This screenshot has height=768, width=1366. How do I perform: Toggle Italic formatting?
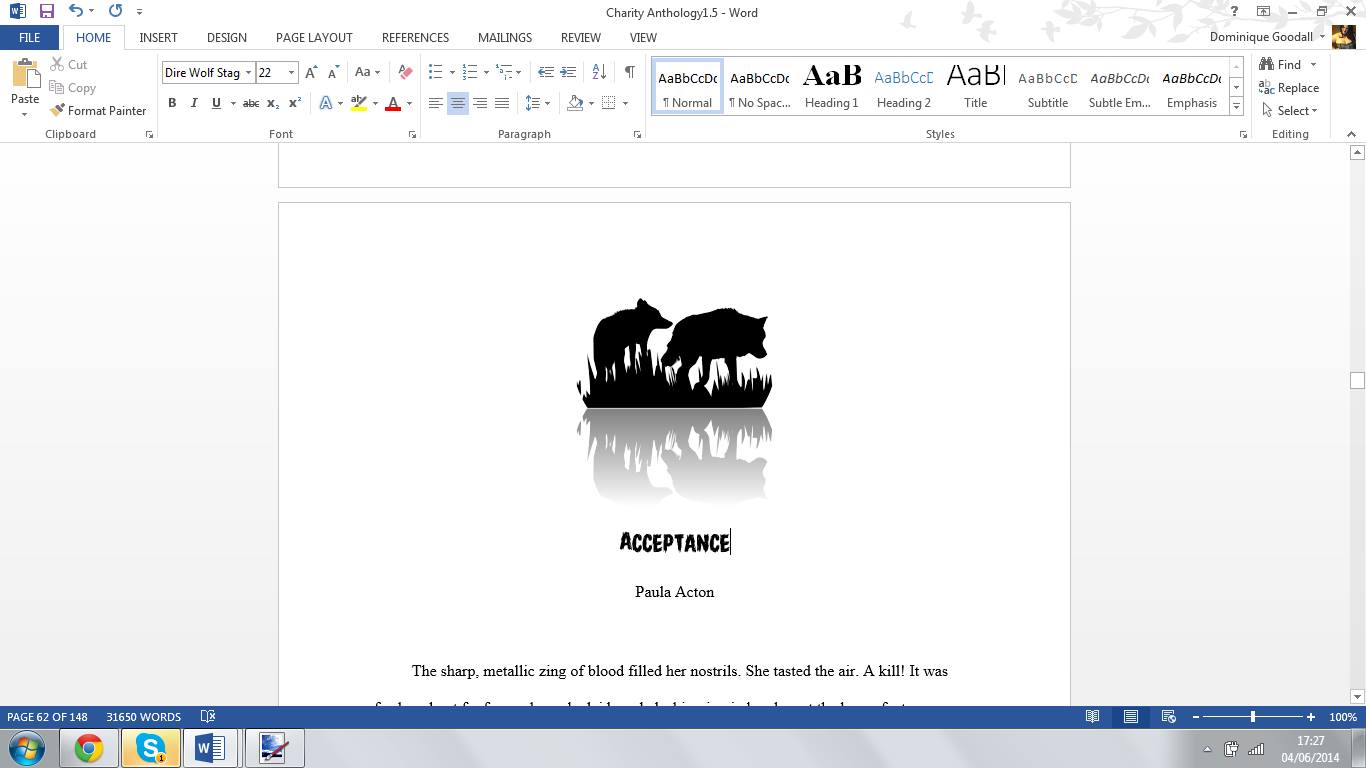click(x=194, y=103)
